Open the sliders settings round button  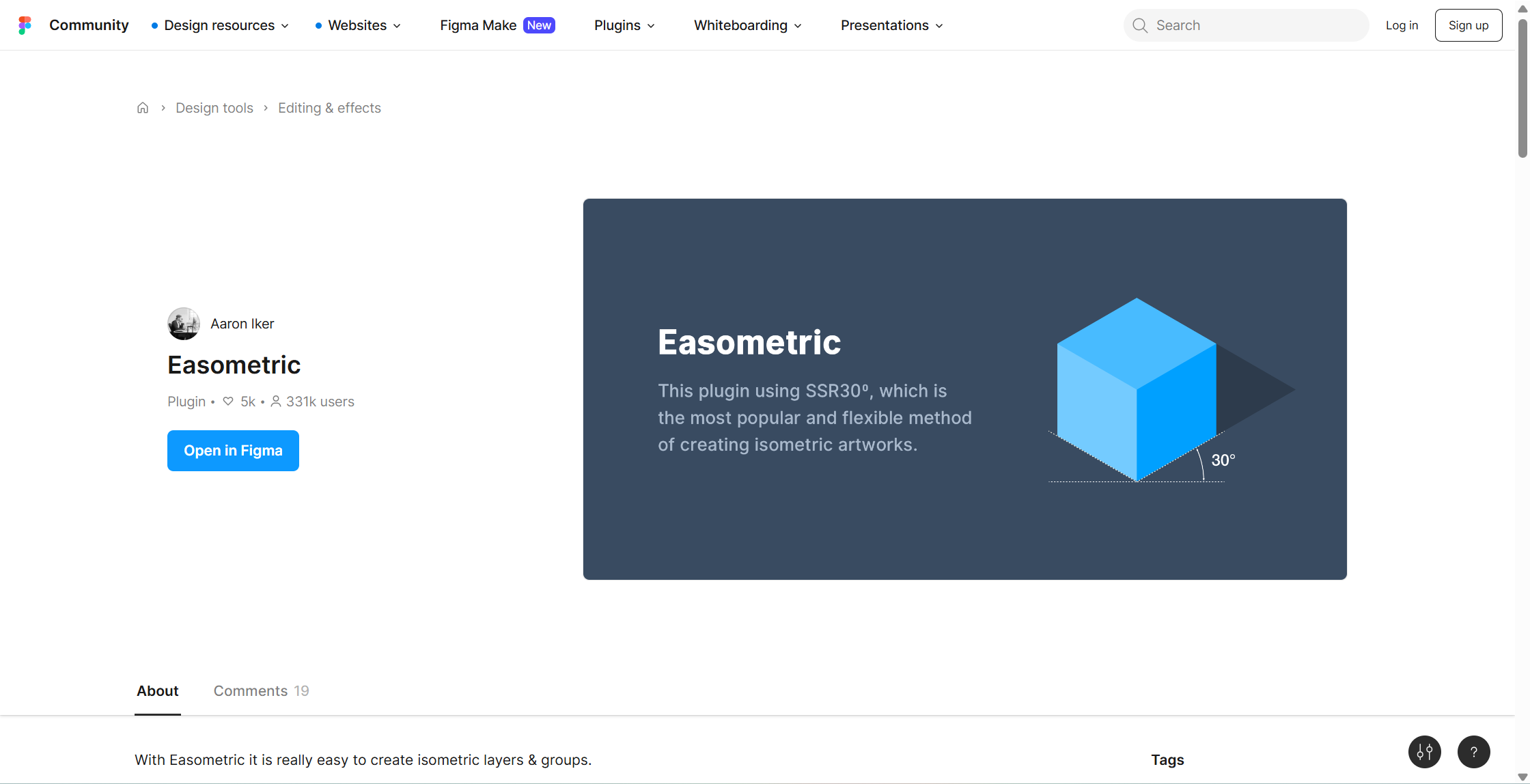pos(1425,752)
